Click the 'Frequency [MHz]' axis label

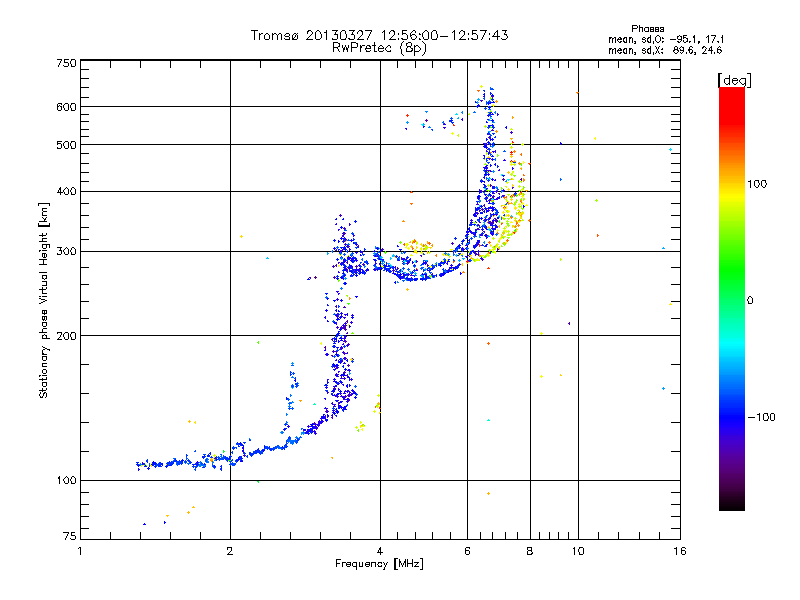coord(379,564)
